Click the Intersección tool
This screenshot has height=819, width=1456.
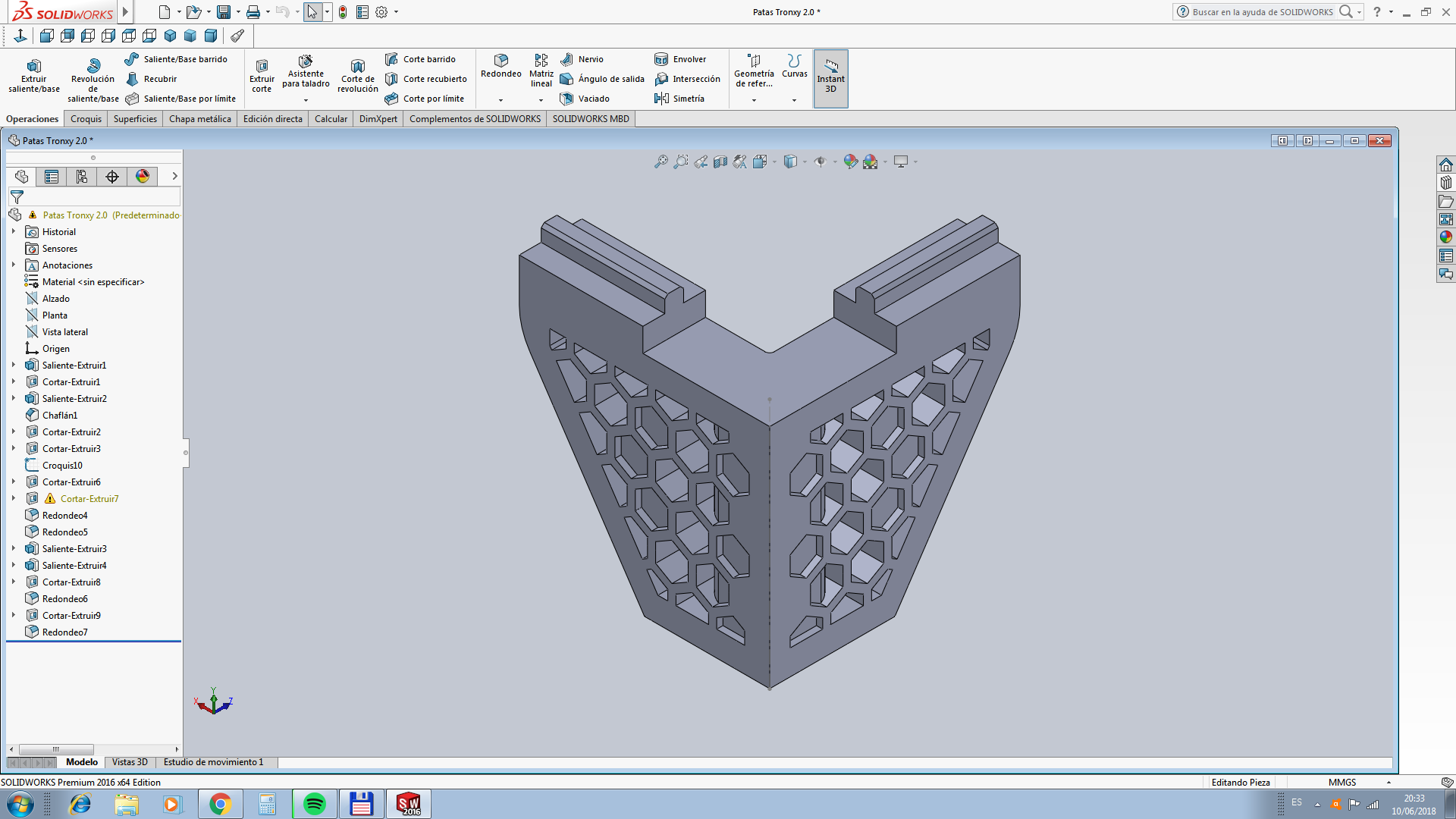[x=687, y=79]
